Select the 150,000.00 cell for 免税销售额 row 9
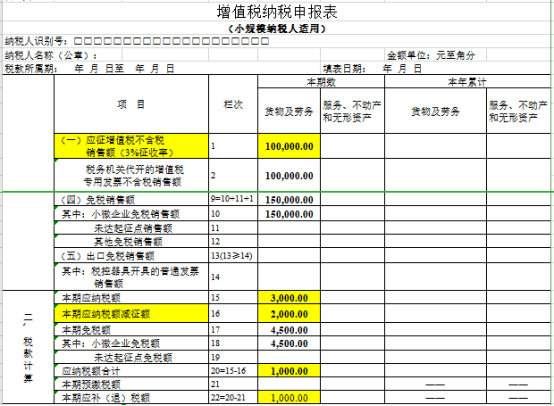 point(289,200)
